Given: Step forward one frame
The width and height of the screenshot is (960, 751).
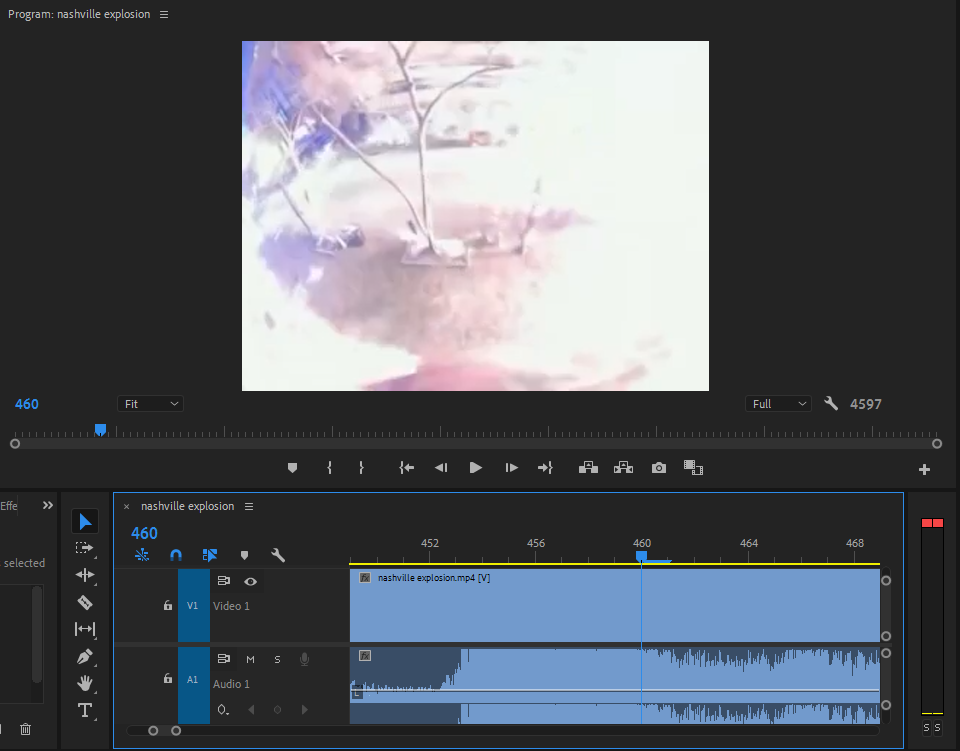Looking at the screenshot, I should point(511,468).
